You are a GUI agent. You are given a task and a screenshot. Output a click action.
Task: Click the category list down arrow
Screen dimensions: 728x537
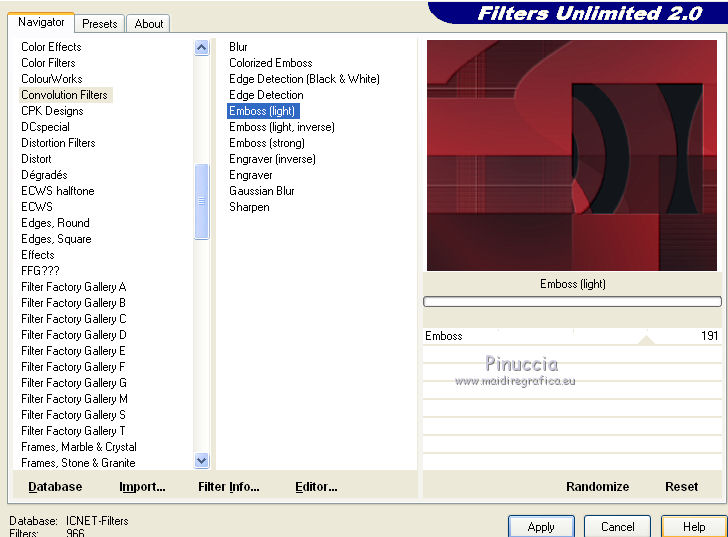point(202,461)
